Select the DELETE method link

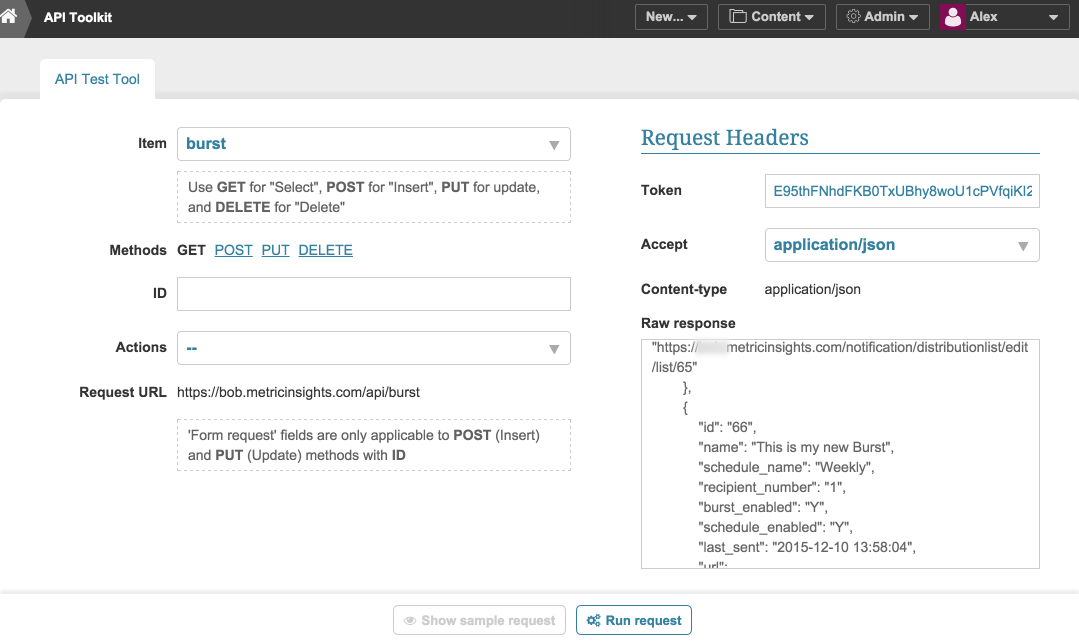(325, 250)
